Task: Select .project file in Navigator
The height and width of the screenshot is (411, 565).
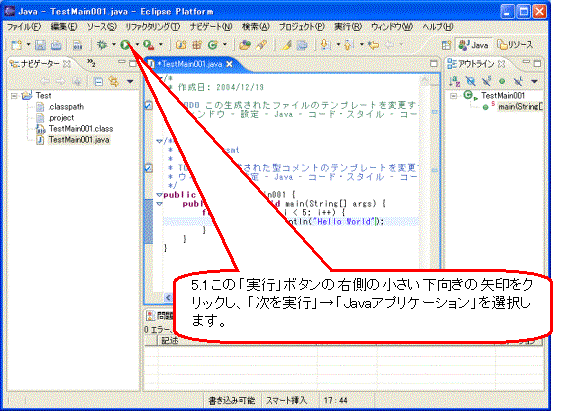Action: (61, 118)
